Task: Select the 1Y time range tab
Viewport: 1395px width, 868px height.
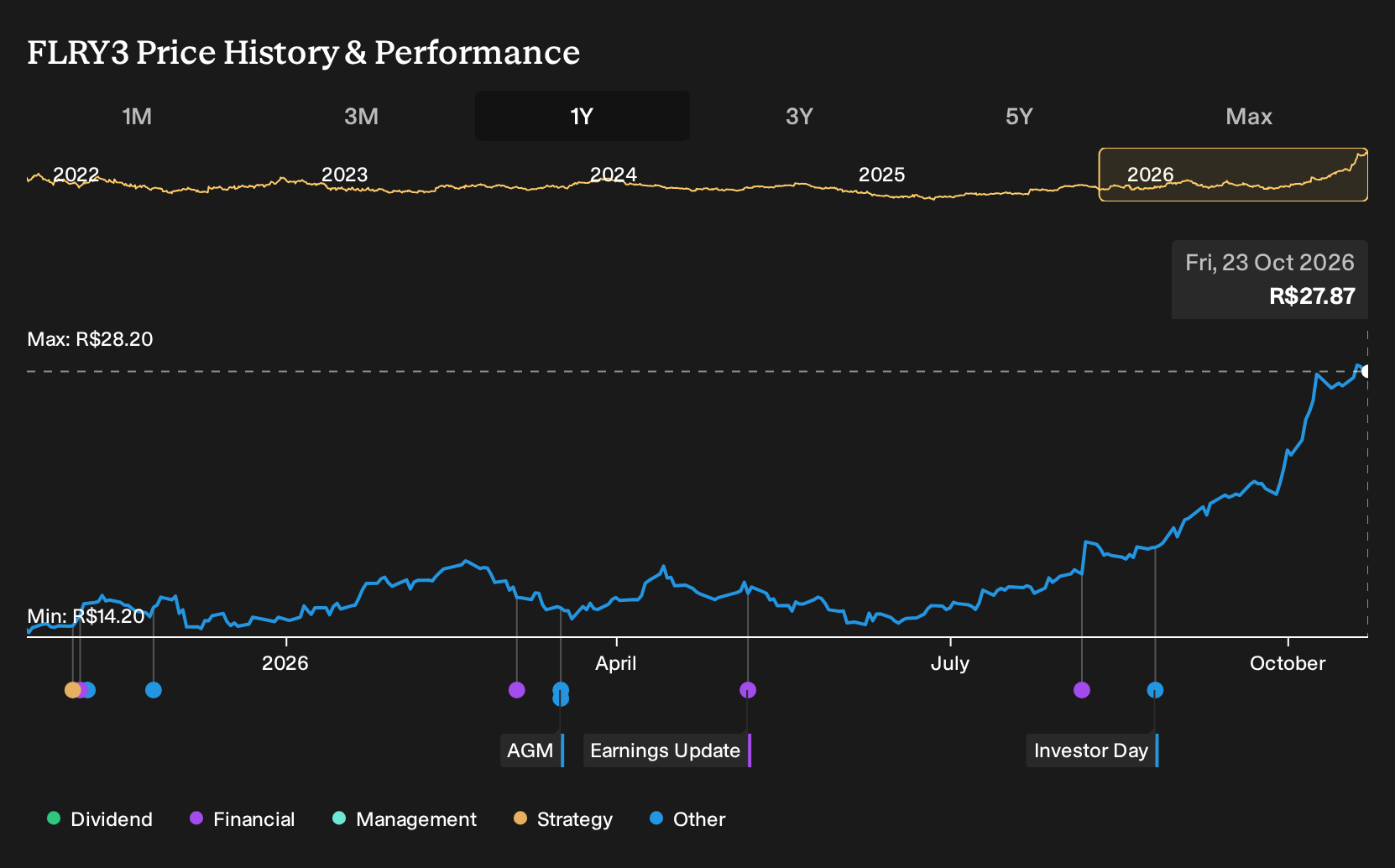Action: tap(583, 116)
